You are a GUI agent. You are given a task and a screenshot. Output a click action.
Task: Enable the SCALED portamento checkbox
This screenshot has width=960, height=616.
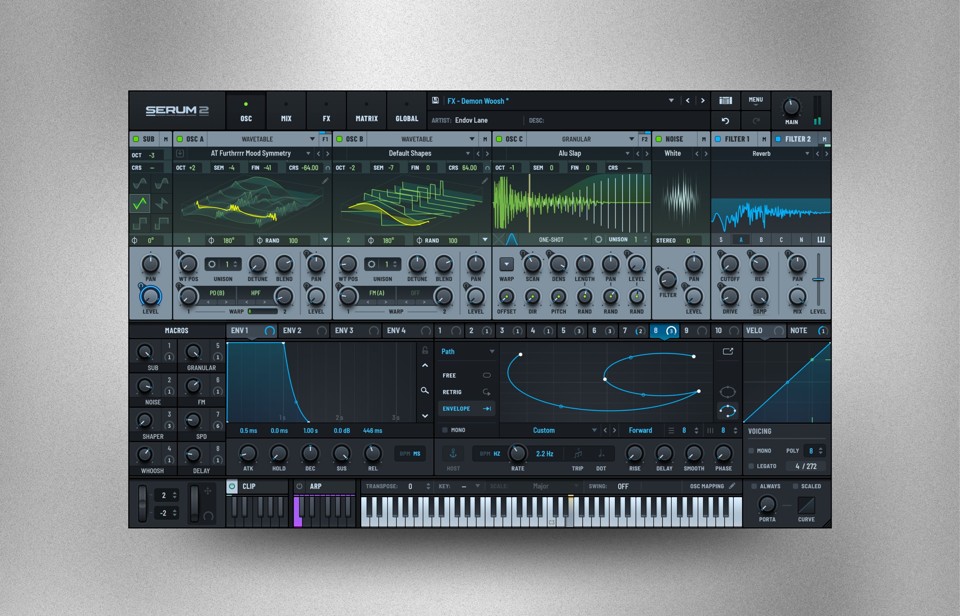pos(795,486)
